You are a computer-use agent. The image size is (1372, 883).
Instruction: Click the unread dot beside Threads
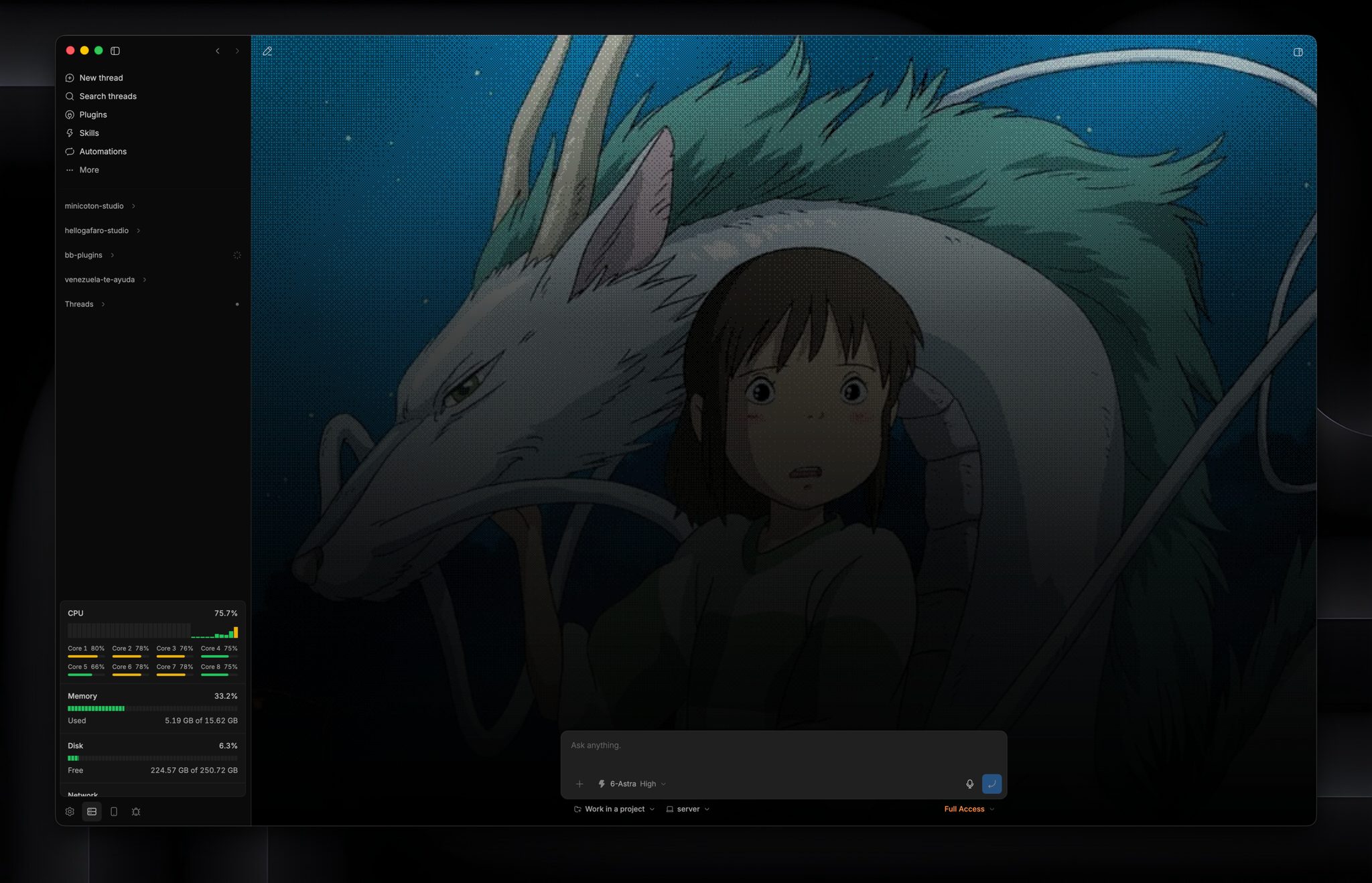tap(237, 304)
